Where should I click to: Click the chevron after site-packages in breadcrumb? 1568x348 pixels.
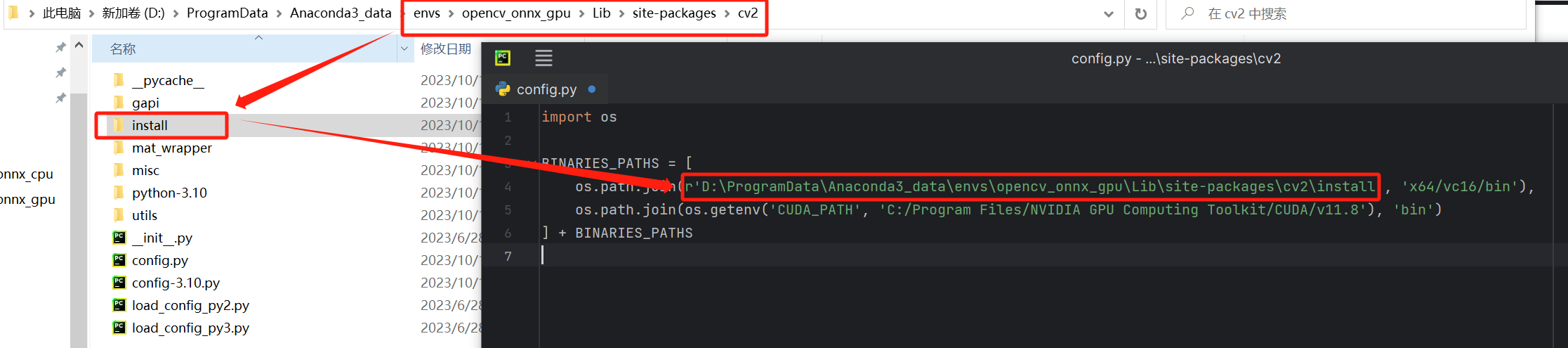(727, 13)
